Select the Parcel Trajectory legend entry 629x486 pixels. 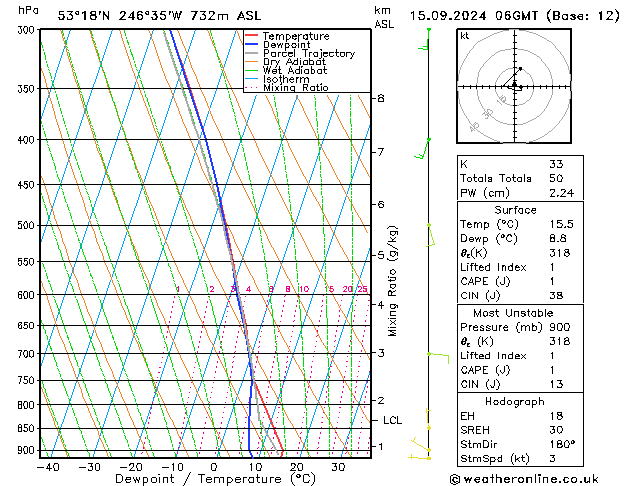[x=309, y=53]
